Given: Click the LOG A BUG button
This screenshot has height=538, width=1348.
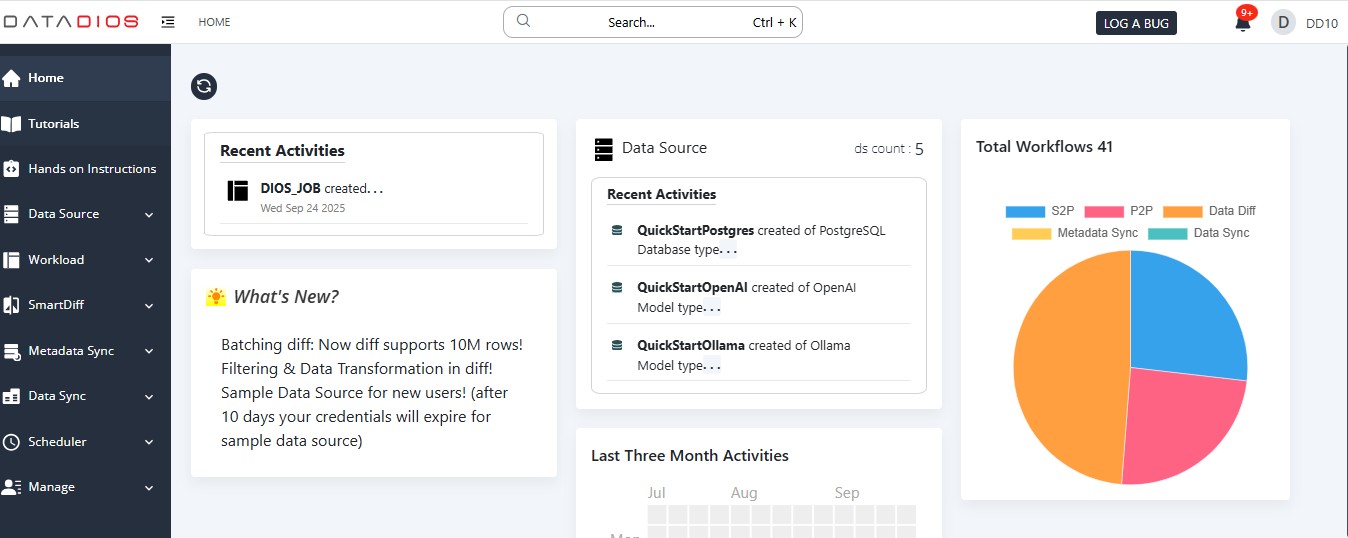Looking at the screenshot, I should (1136, 23).
